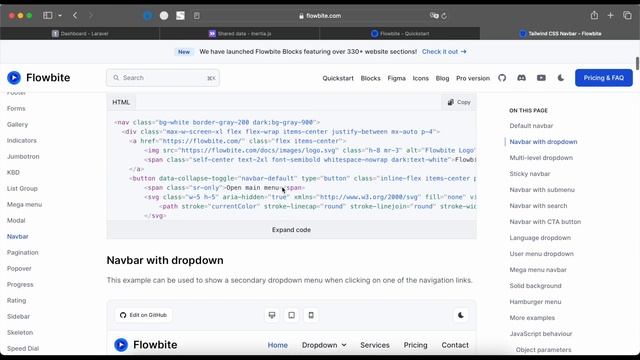The height and width of the screenshot is (360, 640).
Task: Open Pro version in top navigation
Action: [x=473, y=78]
